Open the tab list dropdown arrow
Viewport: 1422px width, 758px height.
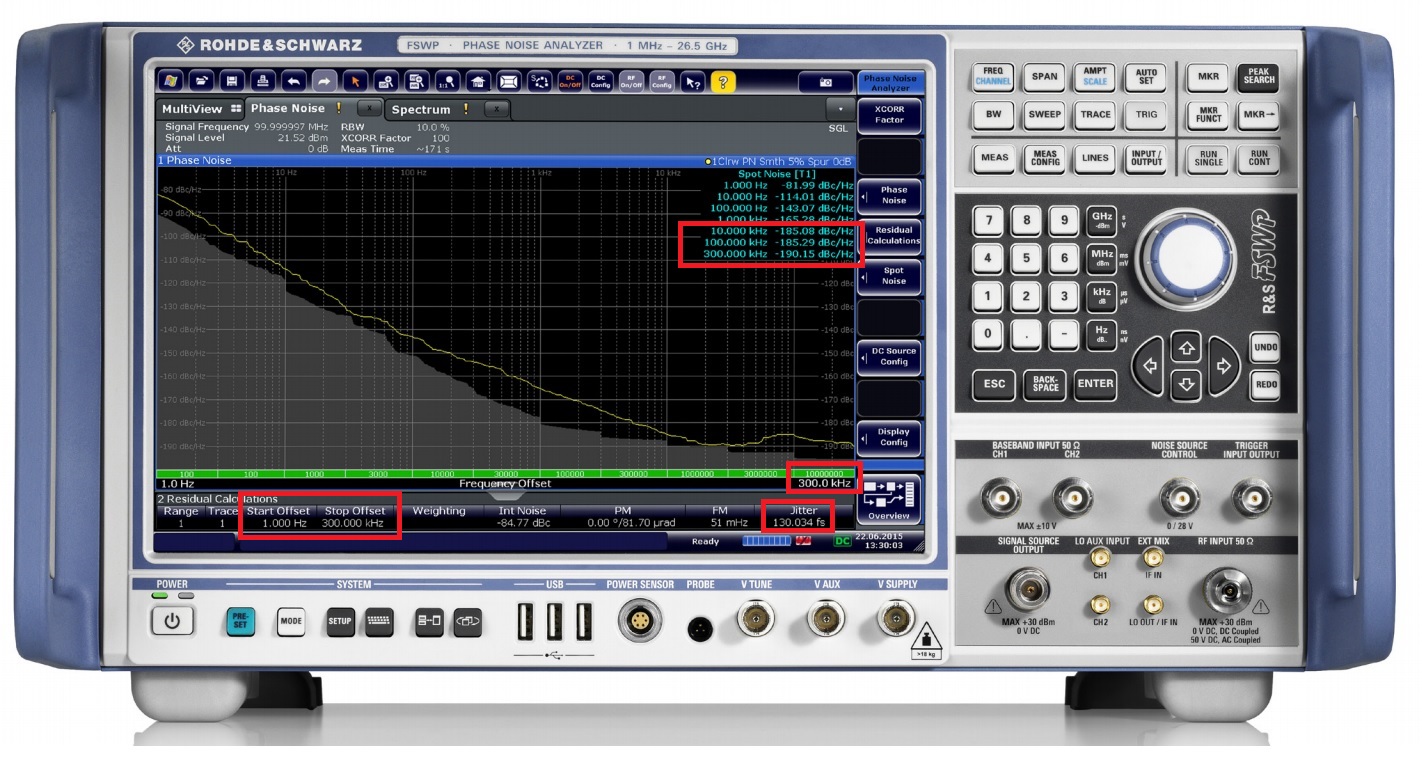(x=841, y=108)
